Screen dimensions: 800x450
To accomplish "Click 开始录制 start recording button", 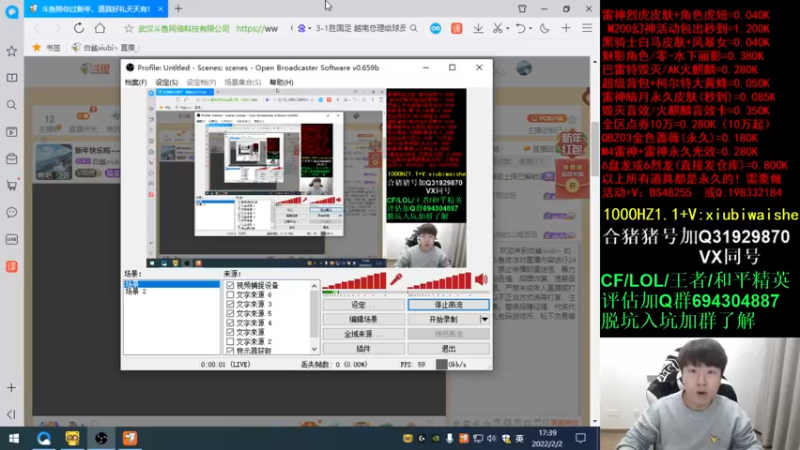I will click(443, 319).
